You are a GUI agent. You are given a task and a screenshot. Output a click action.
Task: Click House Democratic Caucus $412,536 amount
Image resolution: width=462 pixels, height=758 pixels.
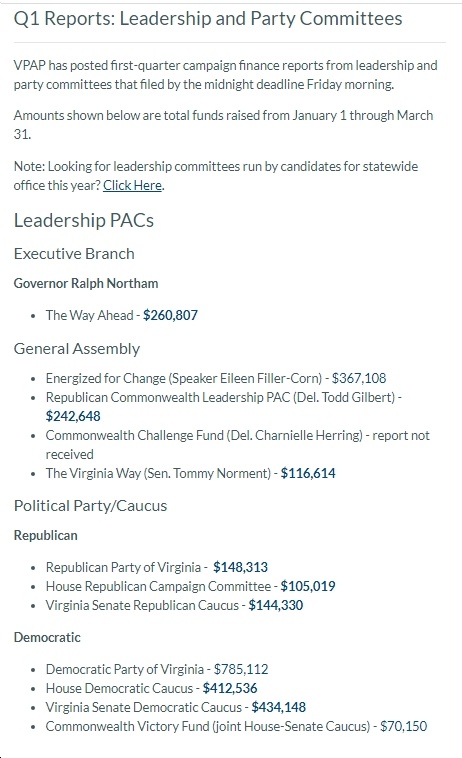230,688
